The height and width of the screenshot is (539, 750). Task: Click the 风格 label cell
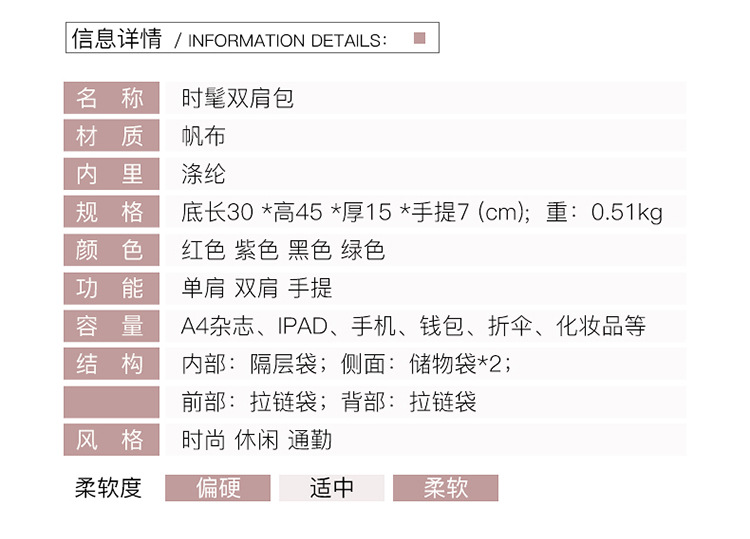click(x=111, y=440)
